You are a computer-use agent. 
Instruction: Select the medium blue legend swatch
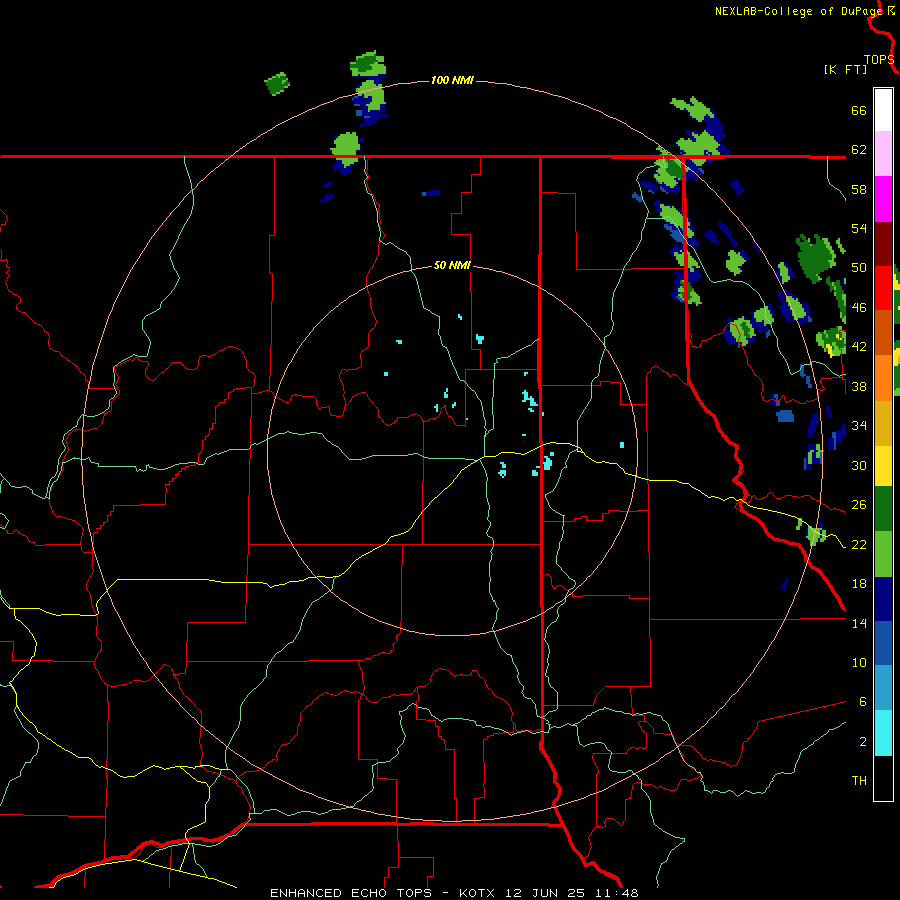(x=883, y=643)
